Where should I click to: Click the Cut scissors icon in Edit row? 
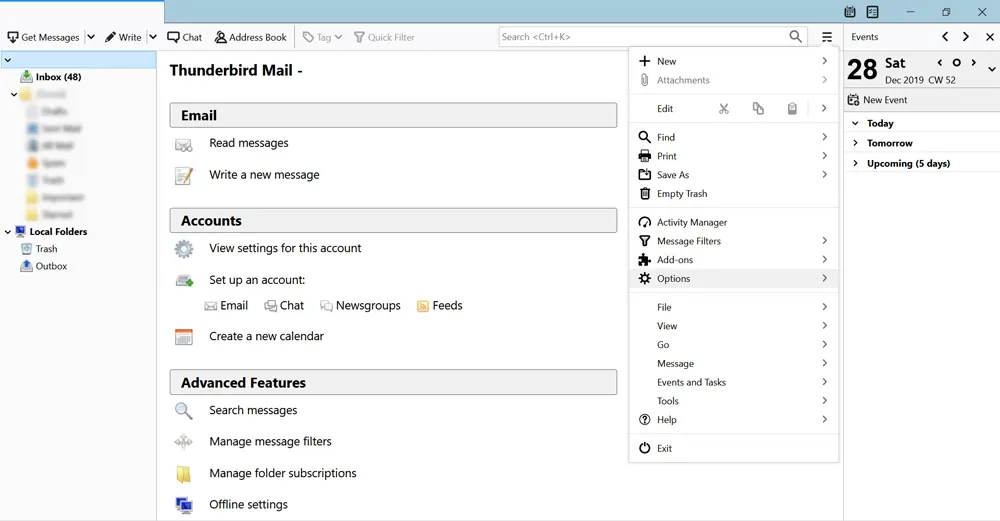click(x=723, y=108)
